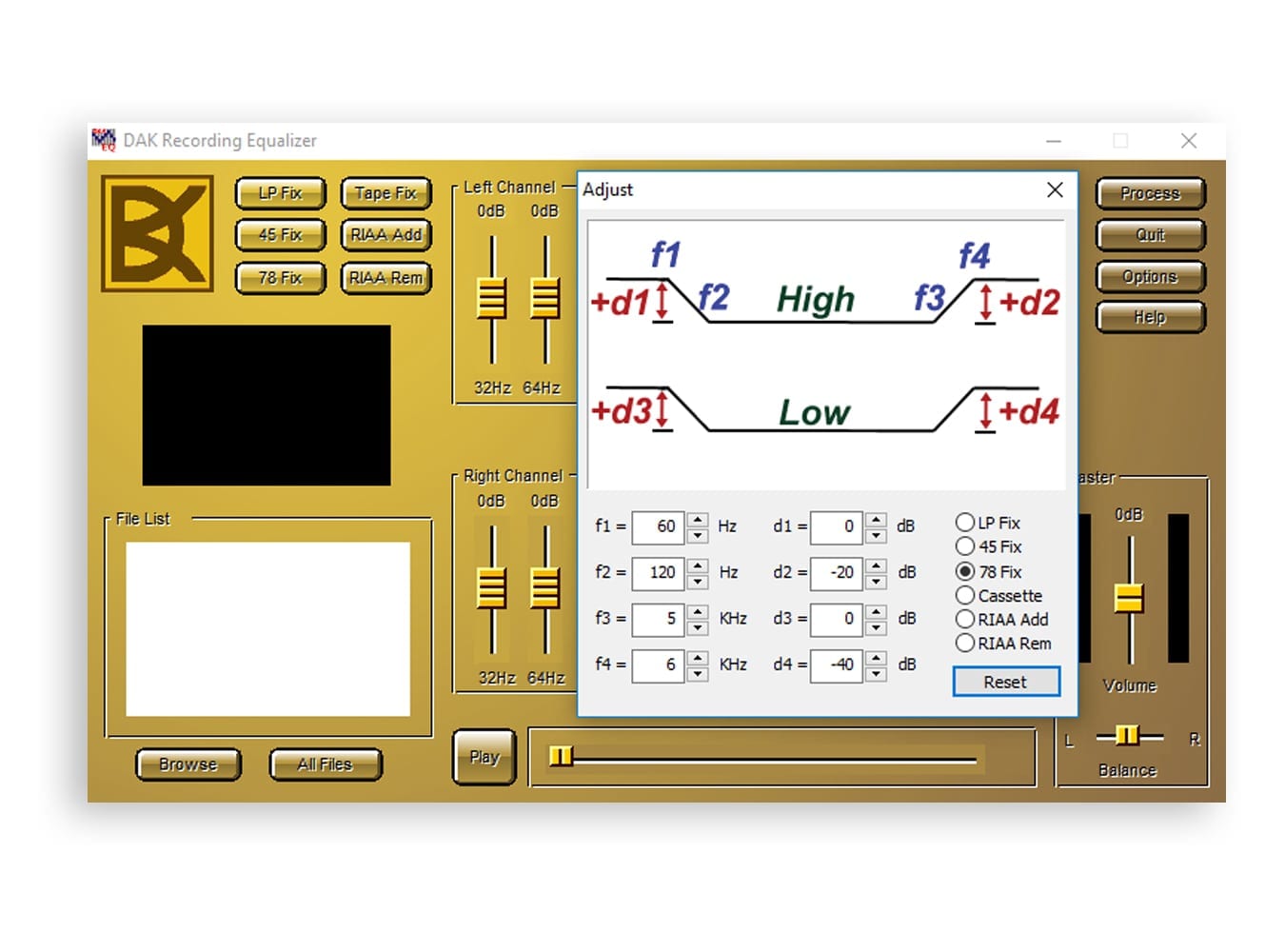Image resolution: width=1285 pixels, height=952 pixels.
Task: Apply the LP Fix preset
Action: click(279, 192)
